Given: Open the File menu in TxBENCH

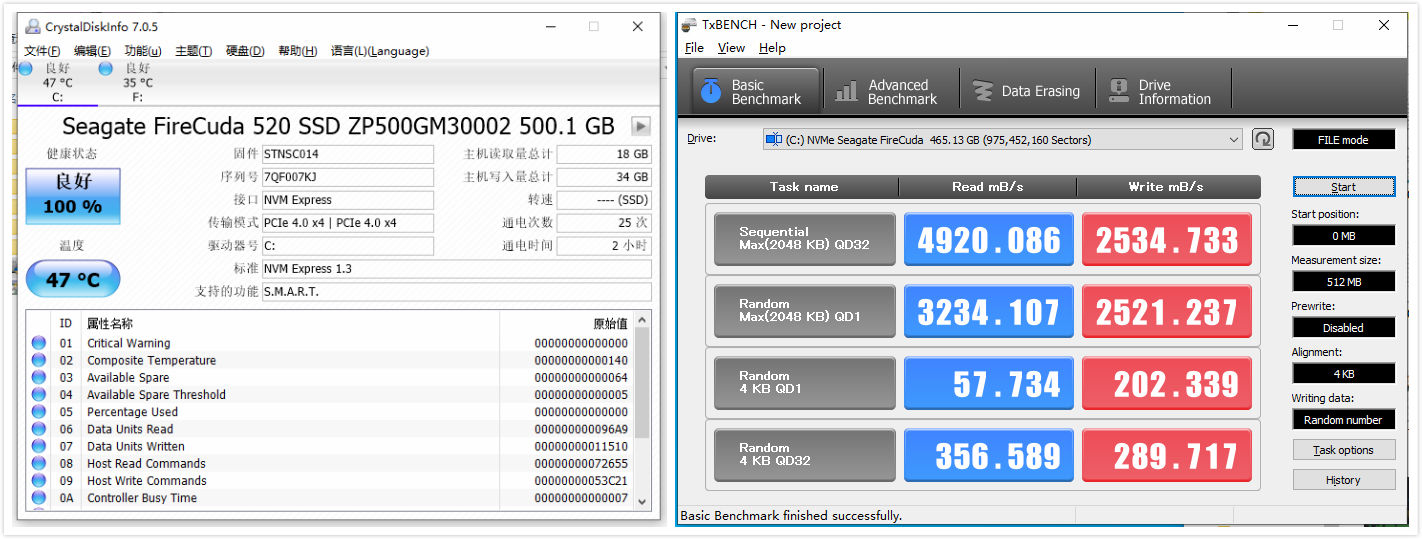Looking at the screenshot, I should coord(695,48).
